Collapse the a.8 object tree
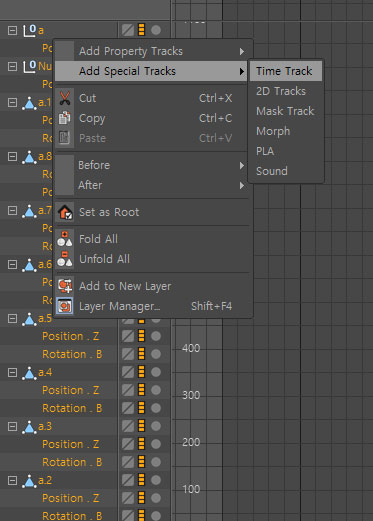 [x=12, y=156]
